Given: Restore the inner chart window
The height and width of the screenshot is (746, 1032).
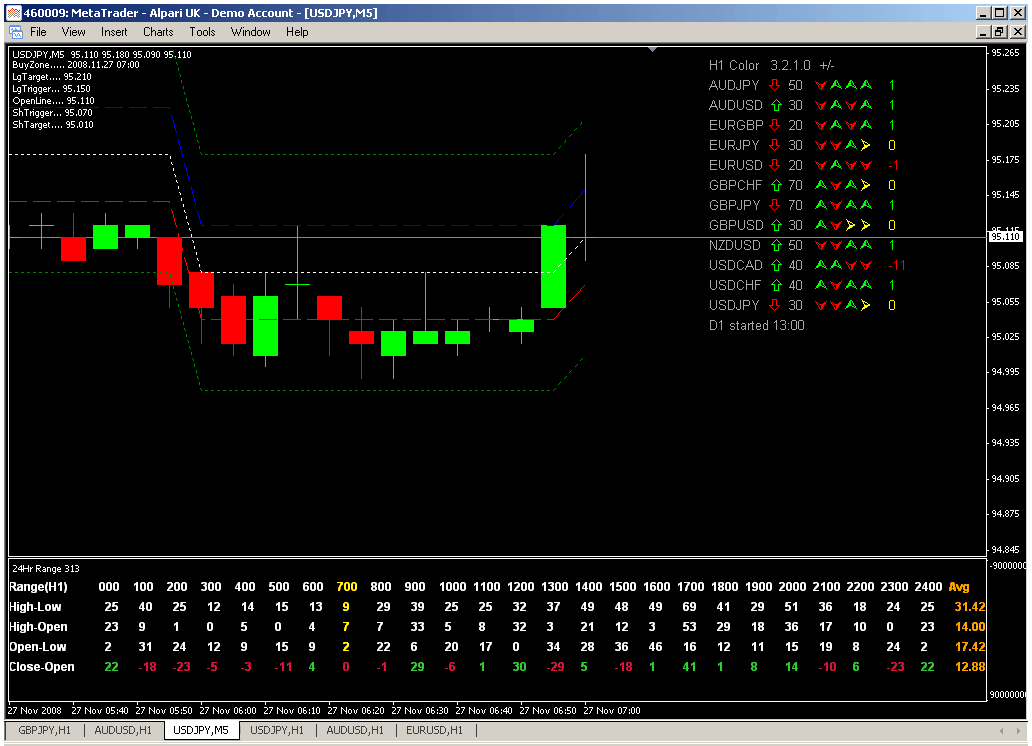Looking at the screenshot, I should [999, 32].
